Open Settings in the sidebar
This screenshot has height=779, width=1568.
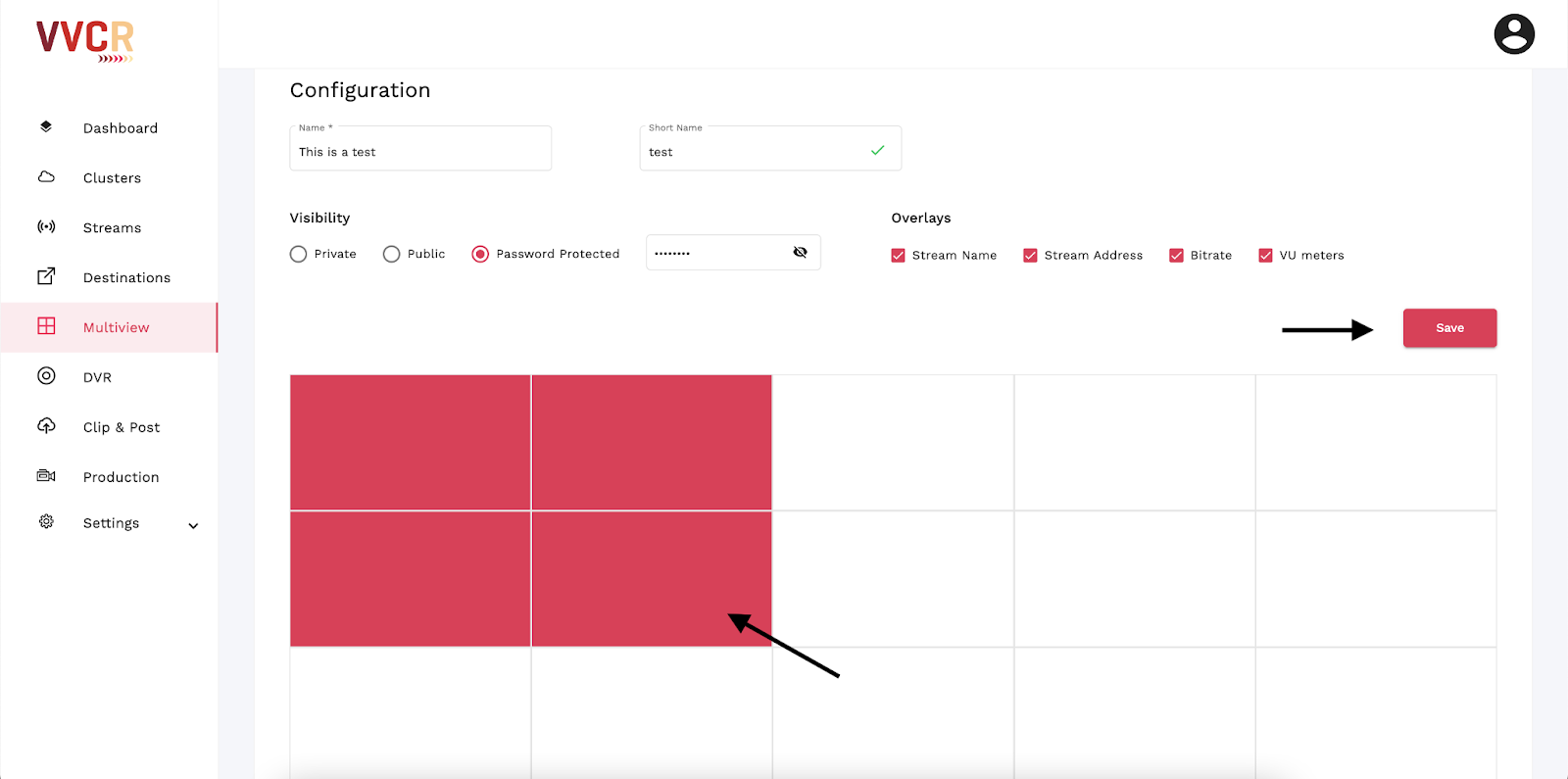click(x=111, y=523)
